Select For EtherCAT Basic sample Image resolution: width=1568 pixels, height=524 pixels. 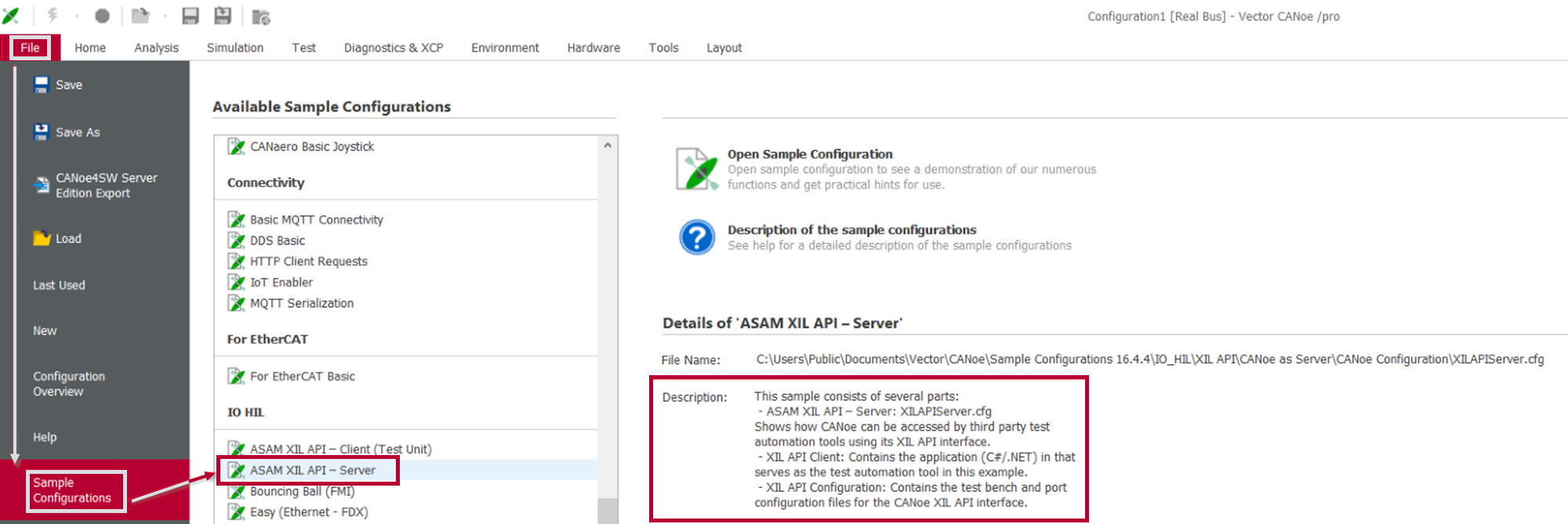303,377
